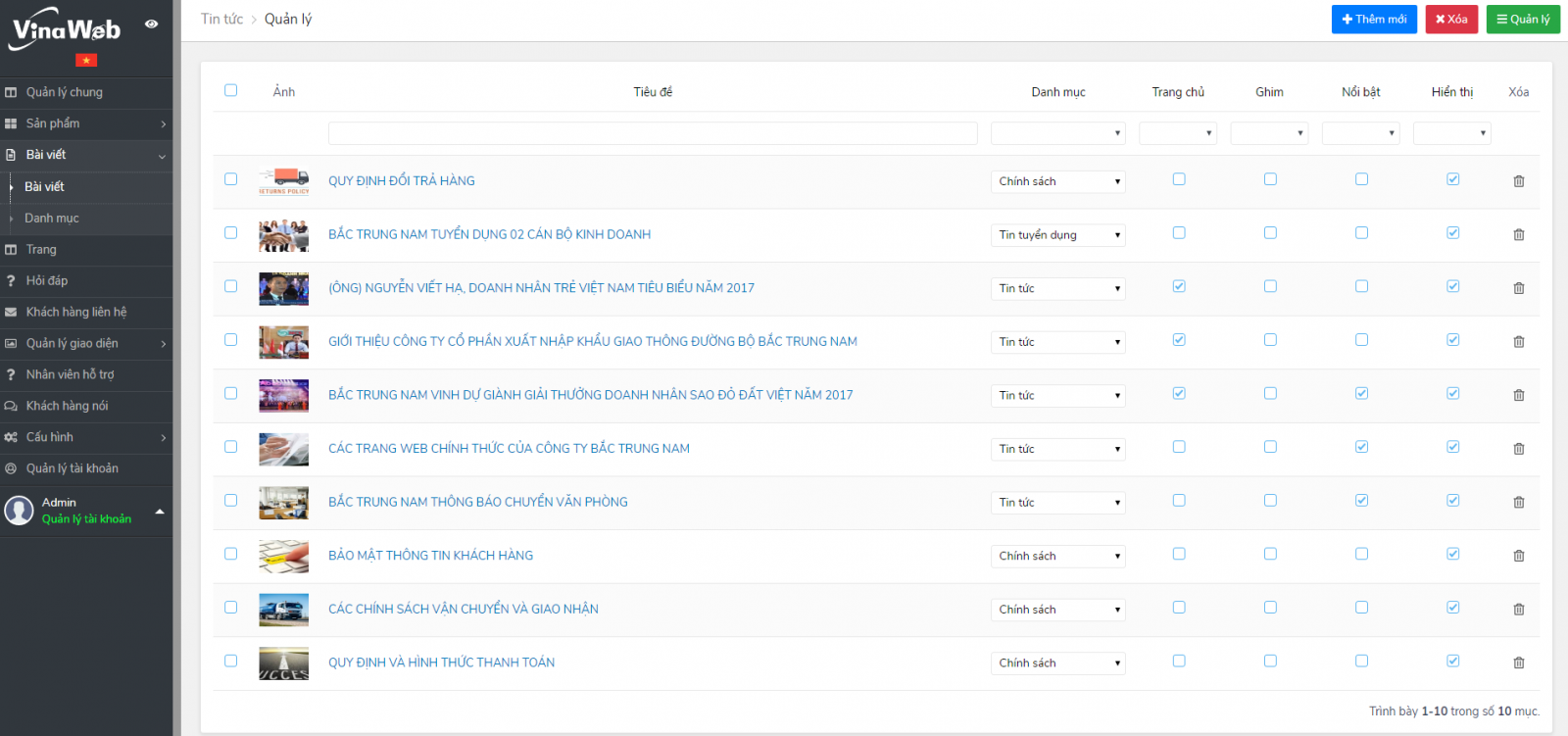The width and height of the screenshot is (1568, 736).
Task: Open 'Danh mục' in the sidebar submenu
Action: [52, 219]
